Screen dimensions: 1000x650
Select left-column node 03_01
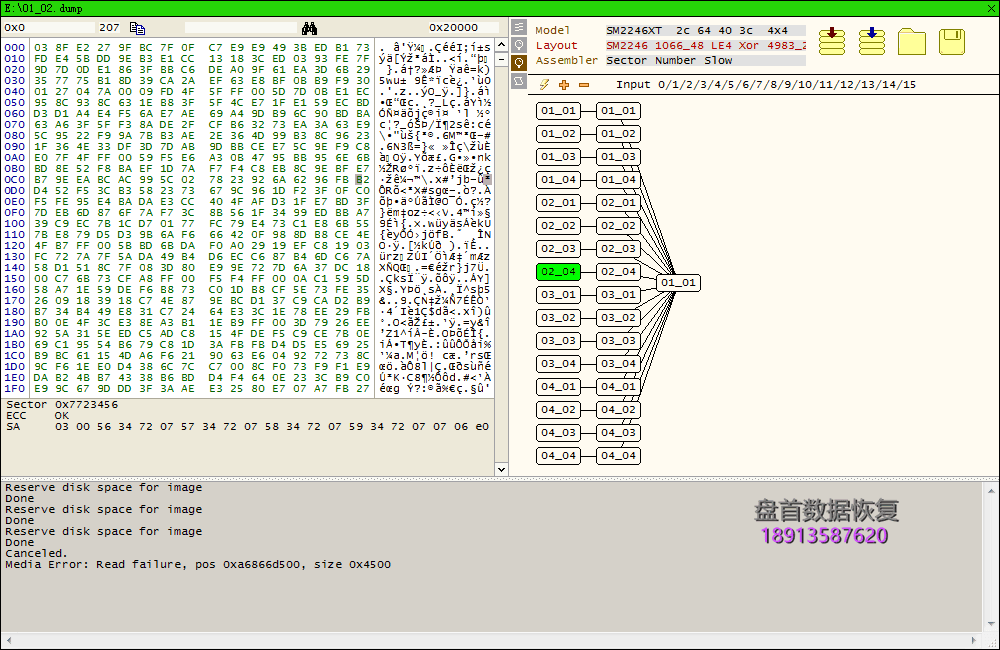tap(558, 295)
